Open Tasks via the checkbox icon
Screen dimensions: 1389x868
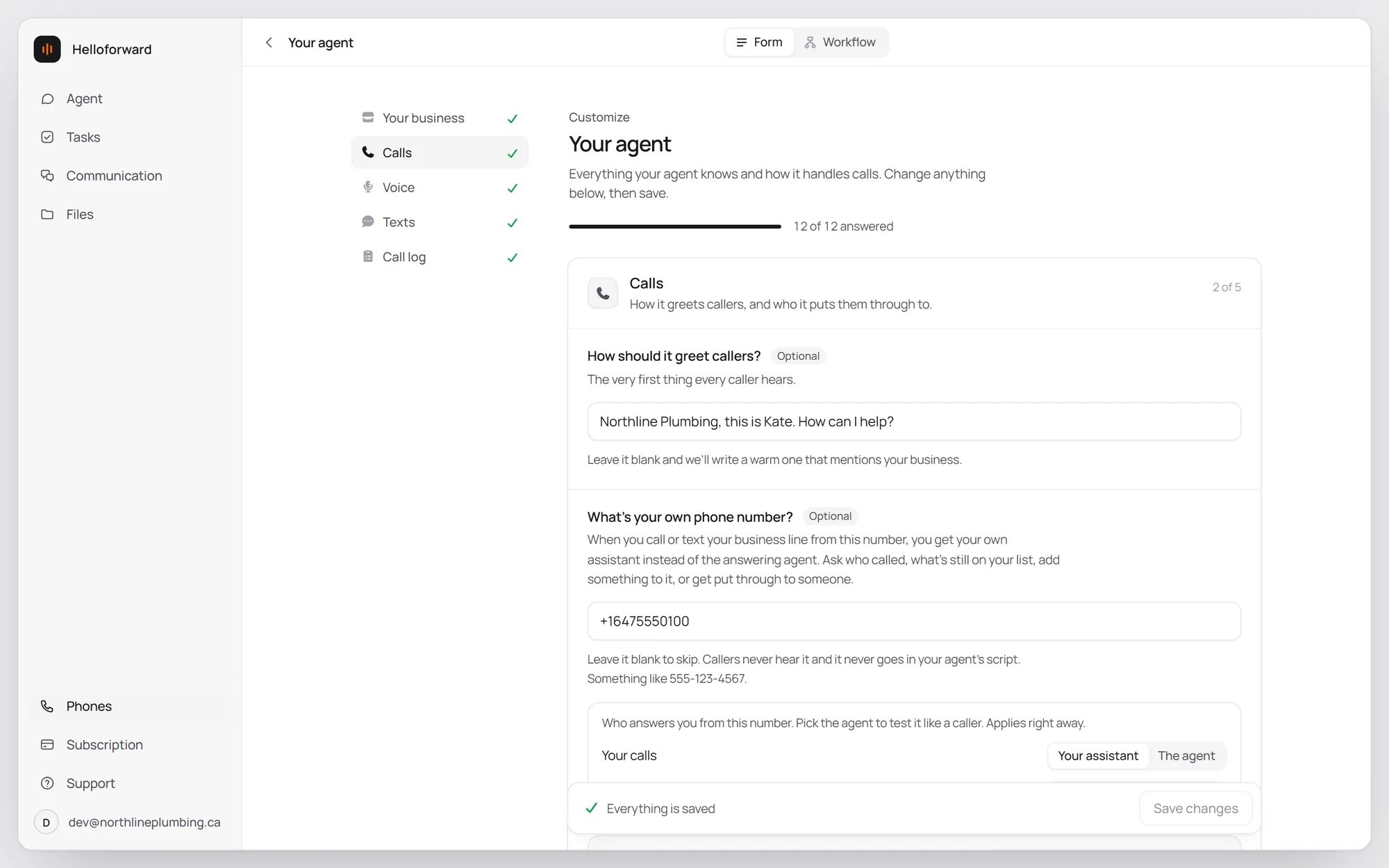tap(47, 137)
